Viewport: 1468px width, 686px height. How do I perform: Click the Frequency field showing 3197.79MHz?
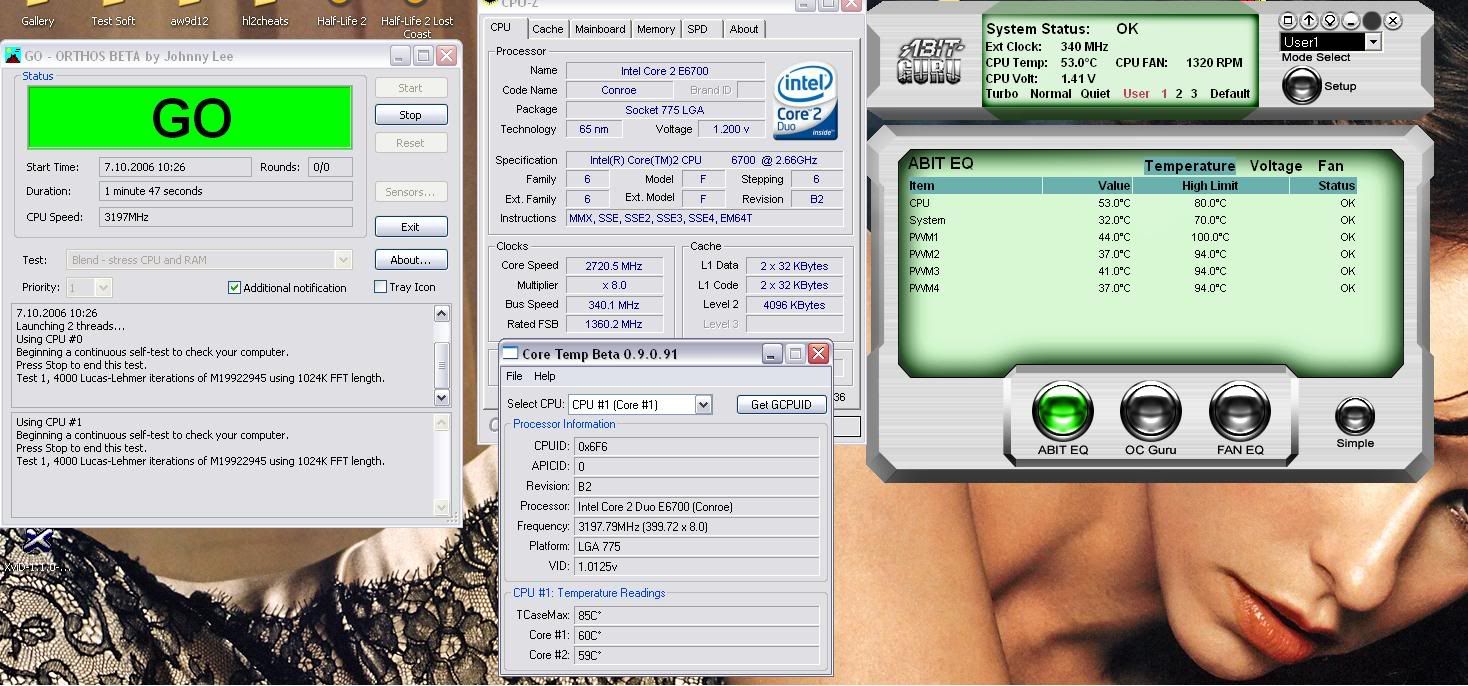(x=696, y=526)
